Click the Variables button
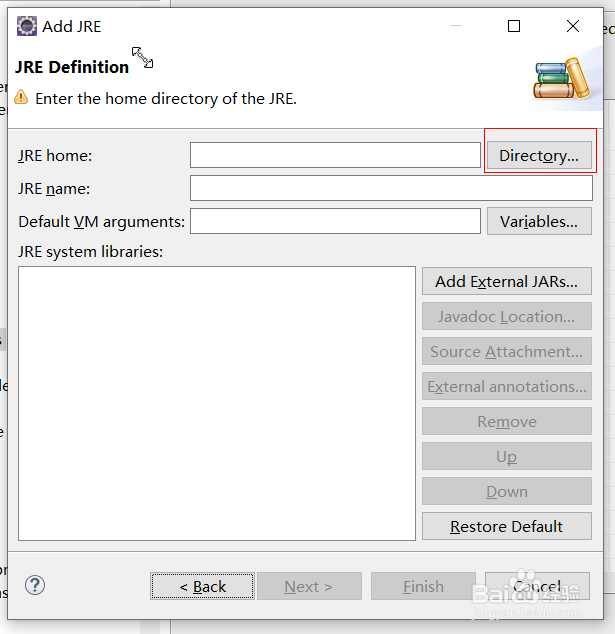The height and width of the screenshot is (634, 615). pos(539,221)
